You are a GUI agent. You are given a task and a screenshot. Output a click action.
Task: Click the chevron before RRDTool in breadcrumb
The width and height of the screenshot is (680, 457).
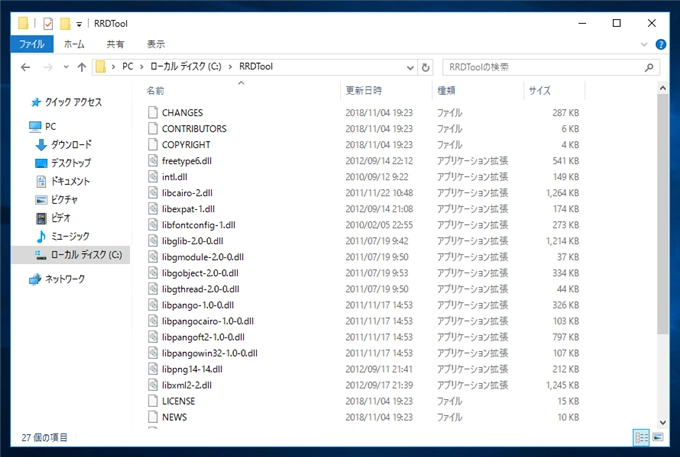230,67
